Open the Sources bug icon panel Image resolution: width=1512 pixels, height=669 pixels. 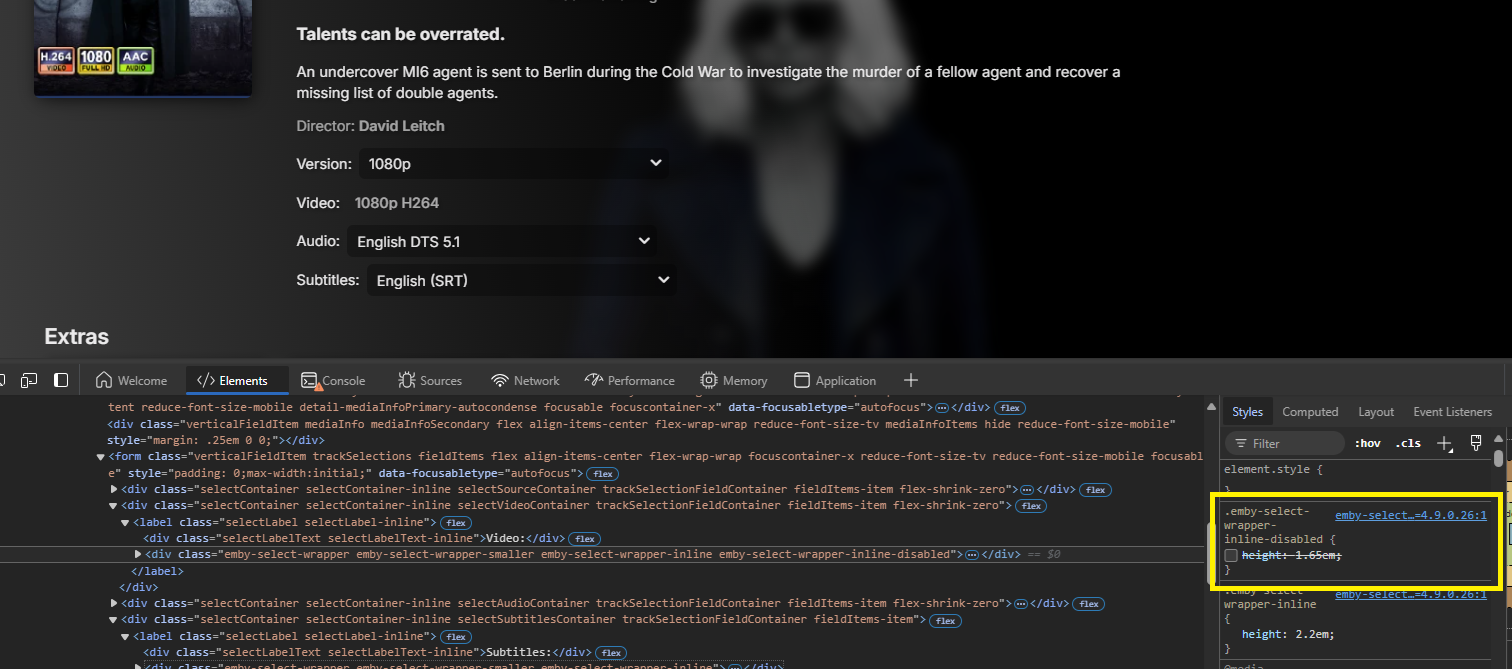(430, 380)
